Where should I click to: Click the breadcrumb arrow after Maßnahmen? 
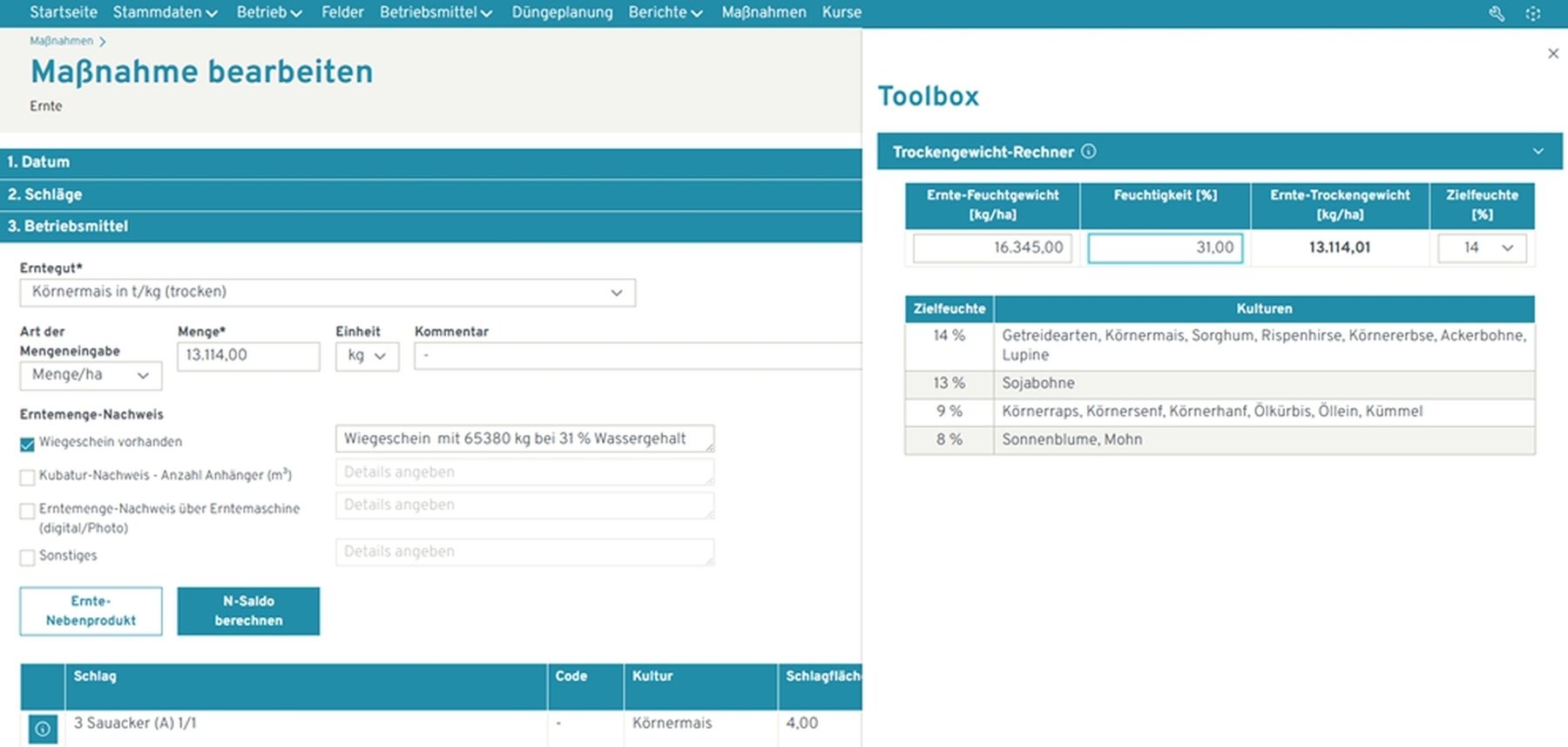click(103, 41)
